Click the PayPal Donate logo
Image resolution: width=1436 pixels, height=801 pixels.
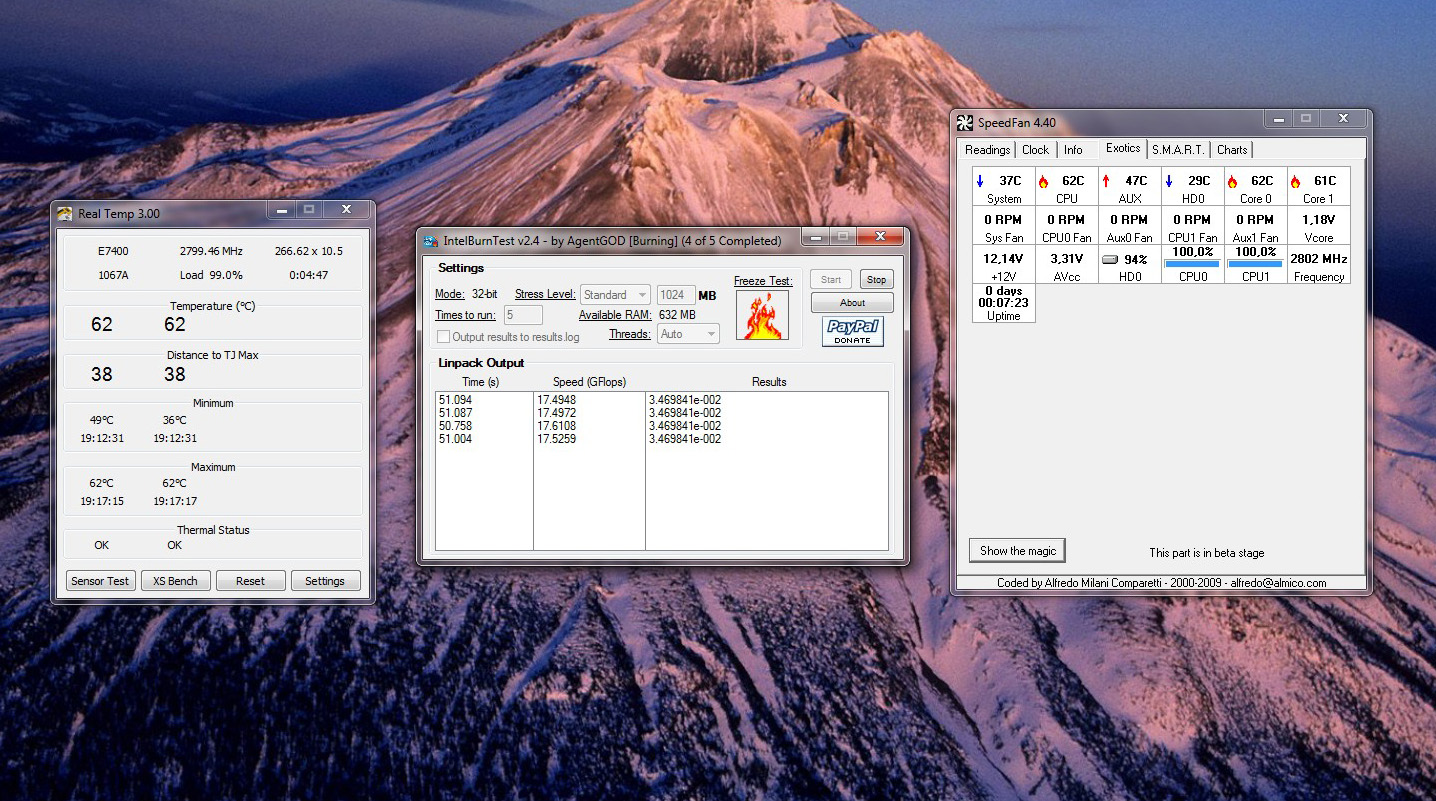pyautogui.click(x=852, y=332)
